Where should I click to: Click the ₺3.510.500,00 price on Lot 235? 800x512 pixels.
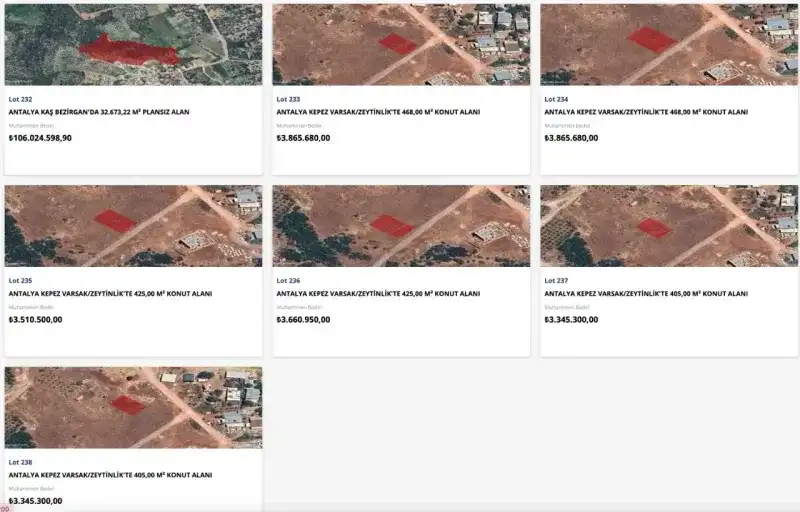pyautogui.click(x=35, y=320)
